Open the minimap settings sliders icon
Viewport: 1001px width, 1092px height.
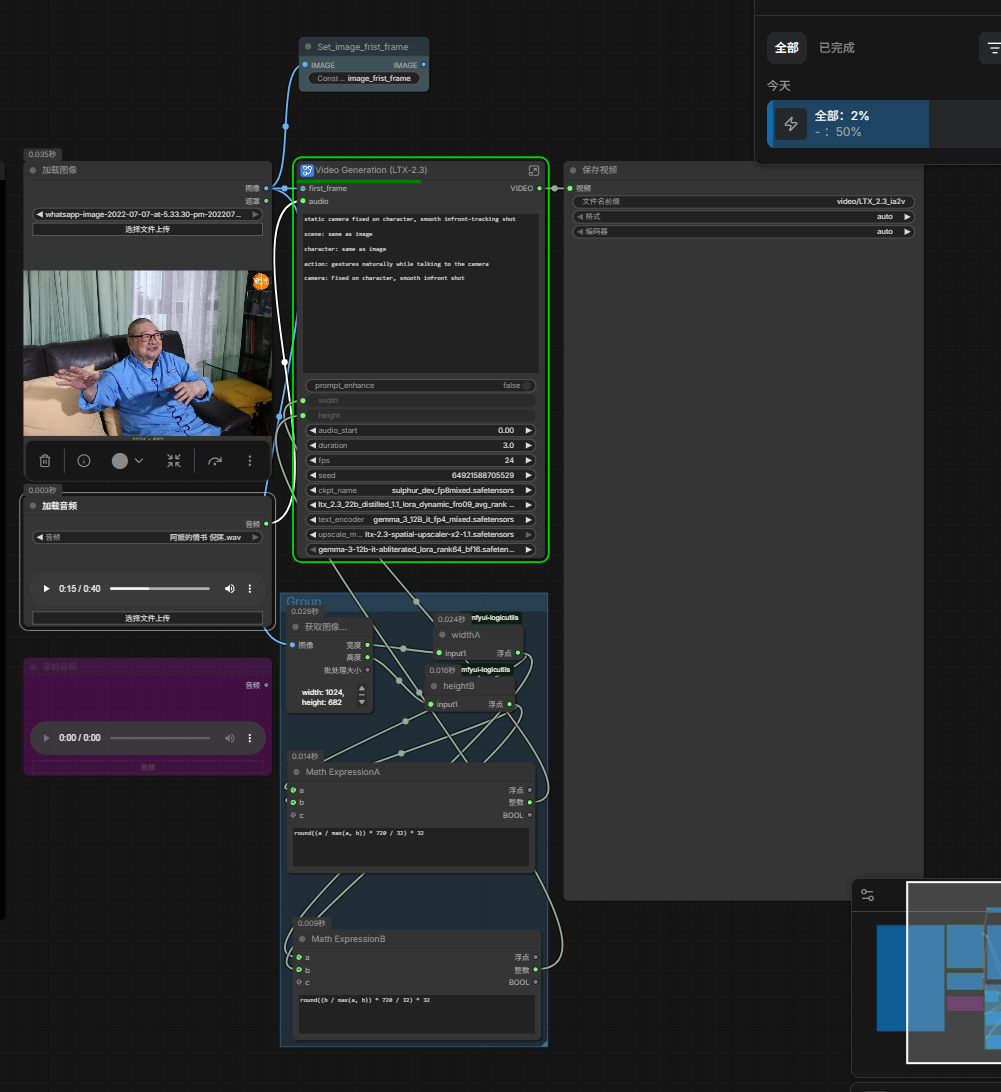click(867, 895)
